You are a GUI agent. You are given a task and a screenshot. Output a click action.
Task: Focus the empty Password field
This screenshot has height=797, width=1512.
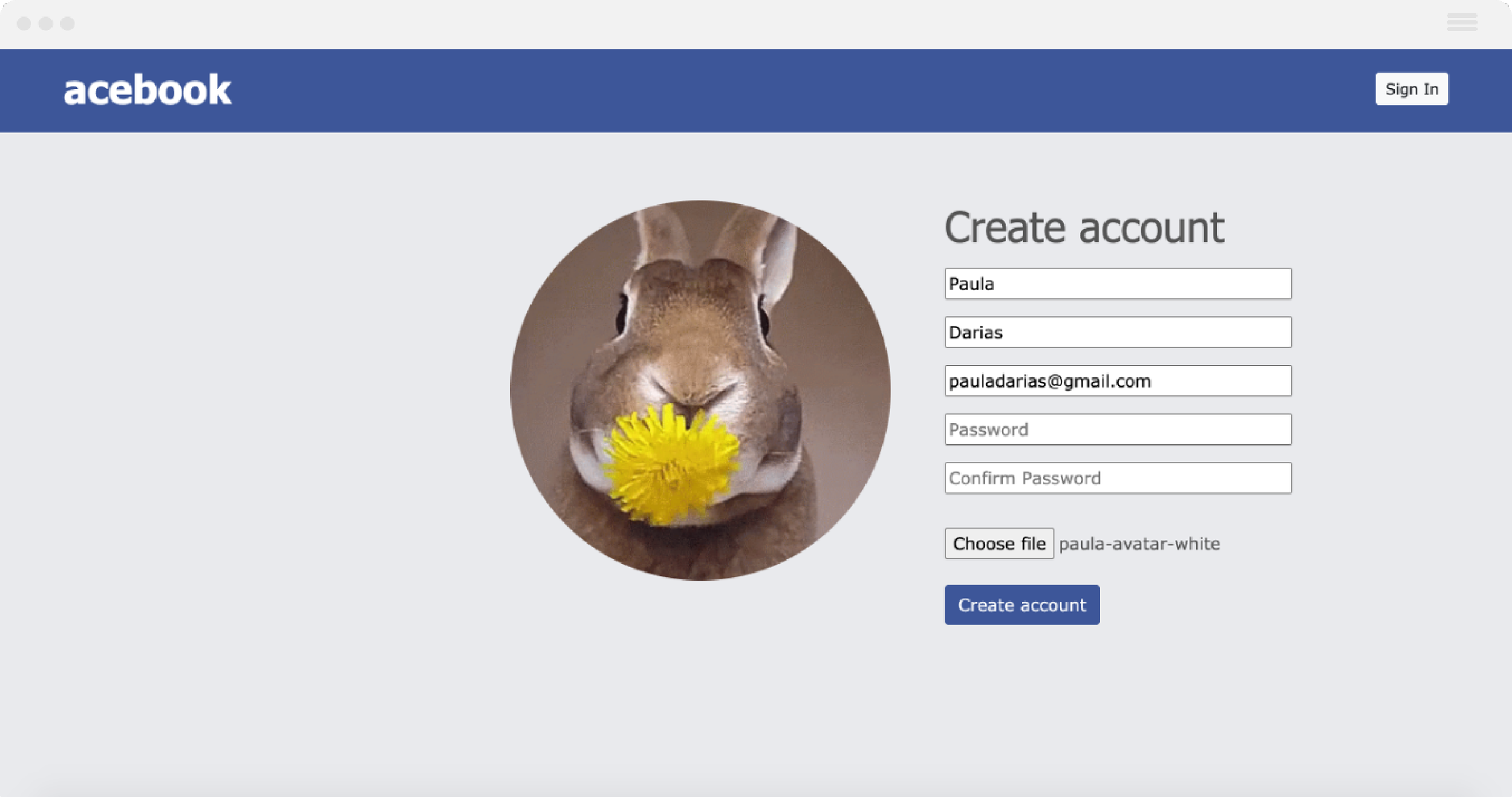1117,429
